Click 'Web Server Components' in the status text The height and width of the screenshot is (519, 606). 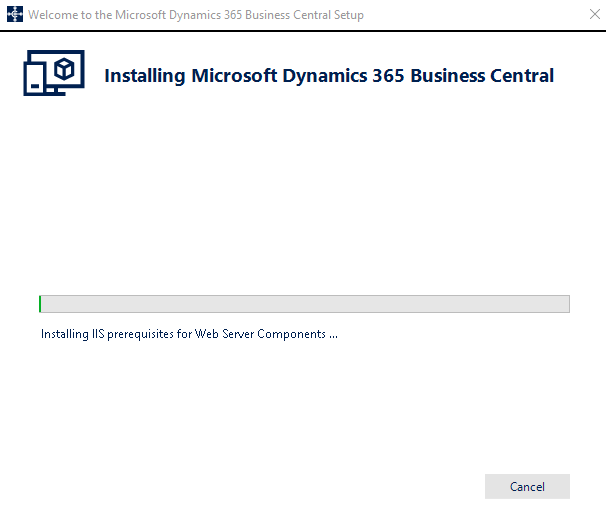click(x=260, y=334)
